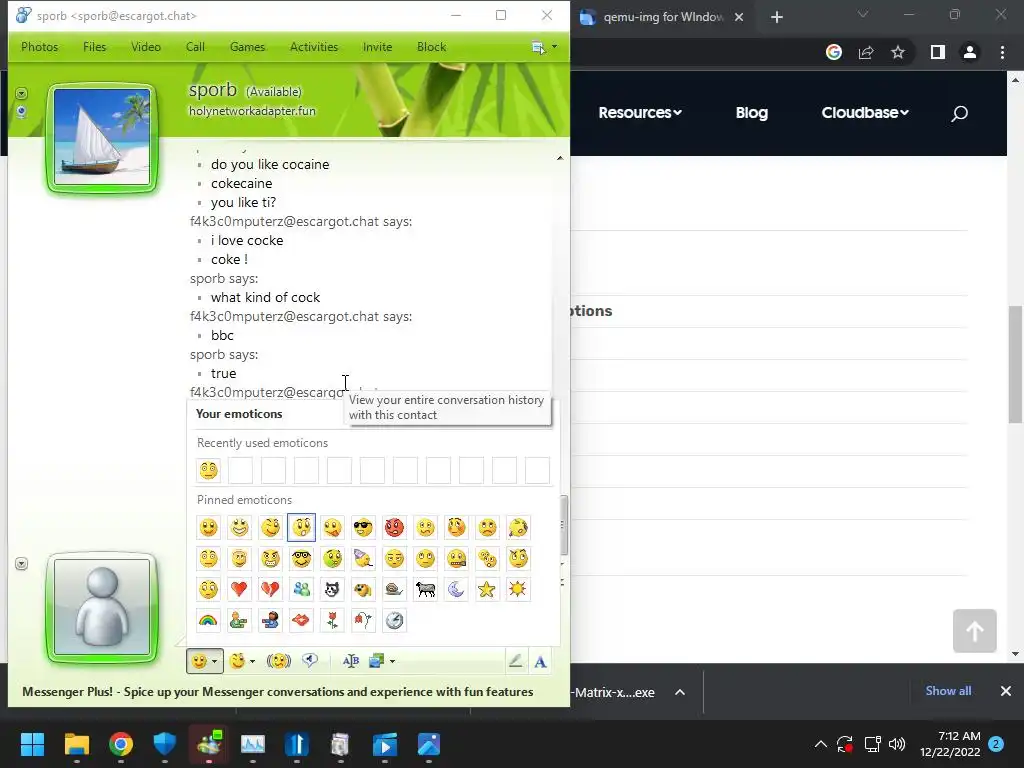Open the winks dropdown arrow
1024x768 pixels.
(x=252, y=662)
